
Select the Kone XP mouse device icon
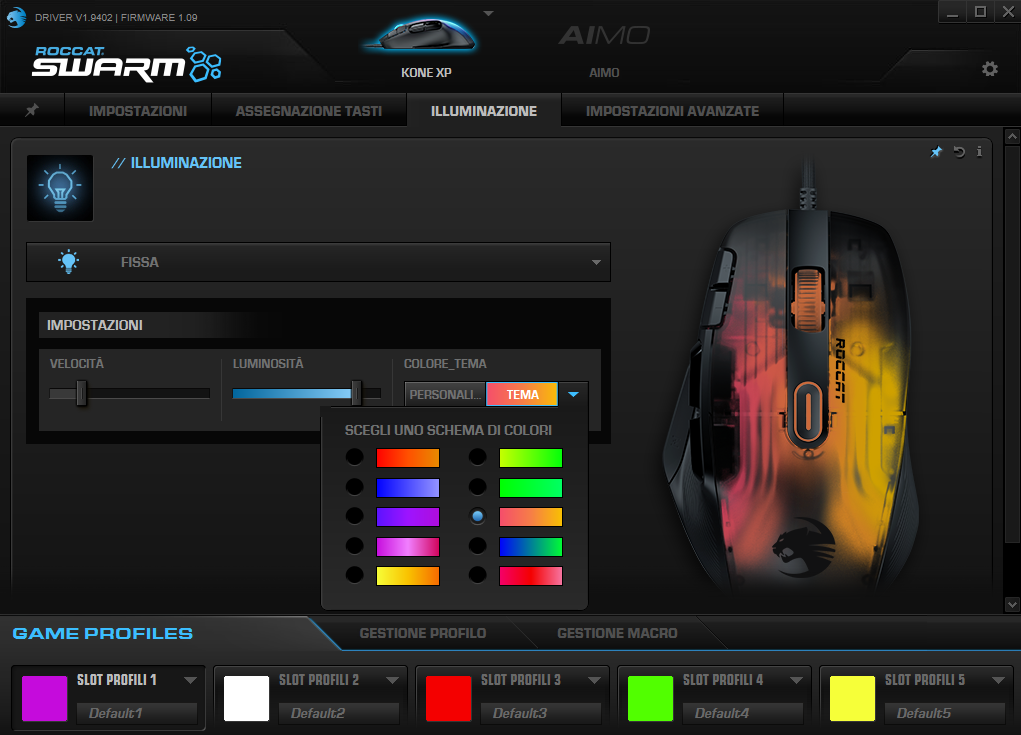point(422,36)
